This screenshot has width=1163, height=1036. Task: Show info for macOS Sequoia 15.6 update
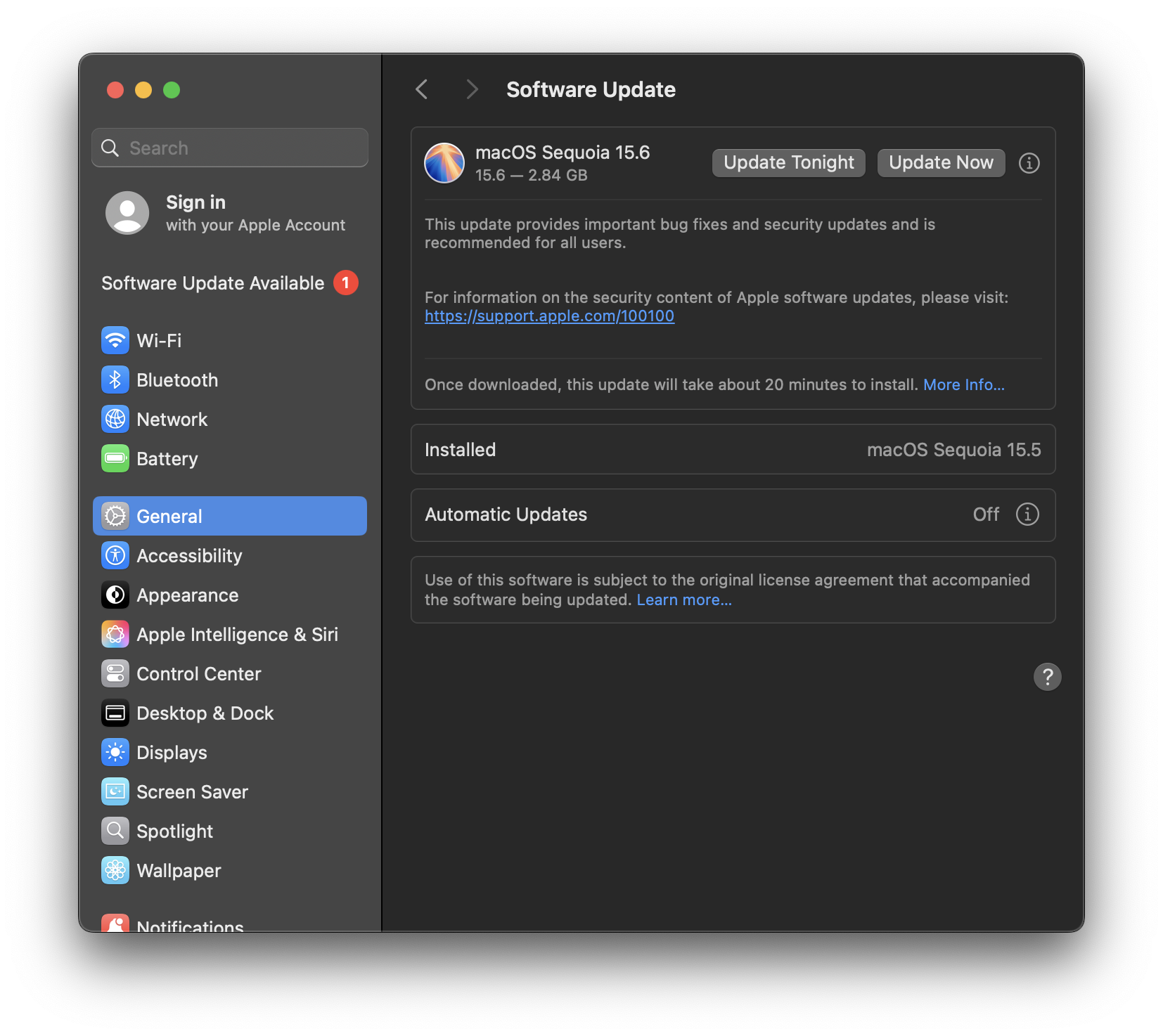click(x=1029, y=163)
